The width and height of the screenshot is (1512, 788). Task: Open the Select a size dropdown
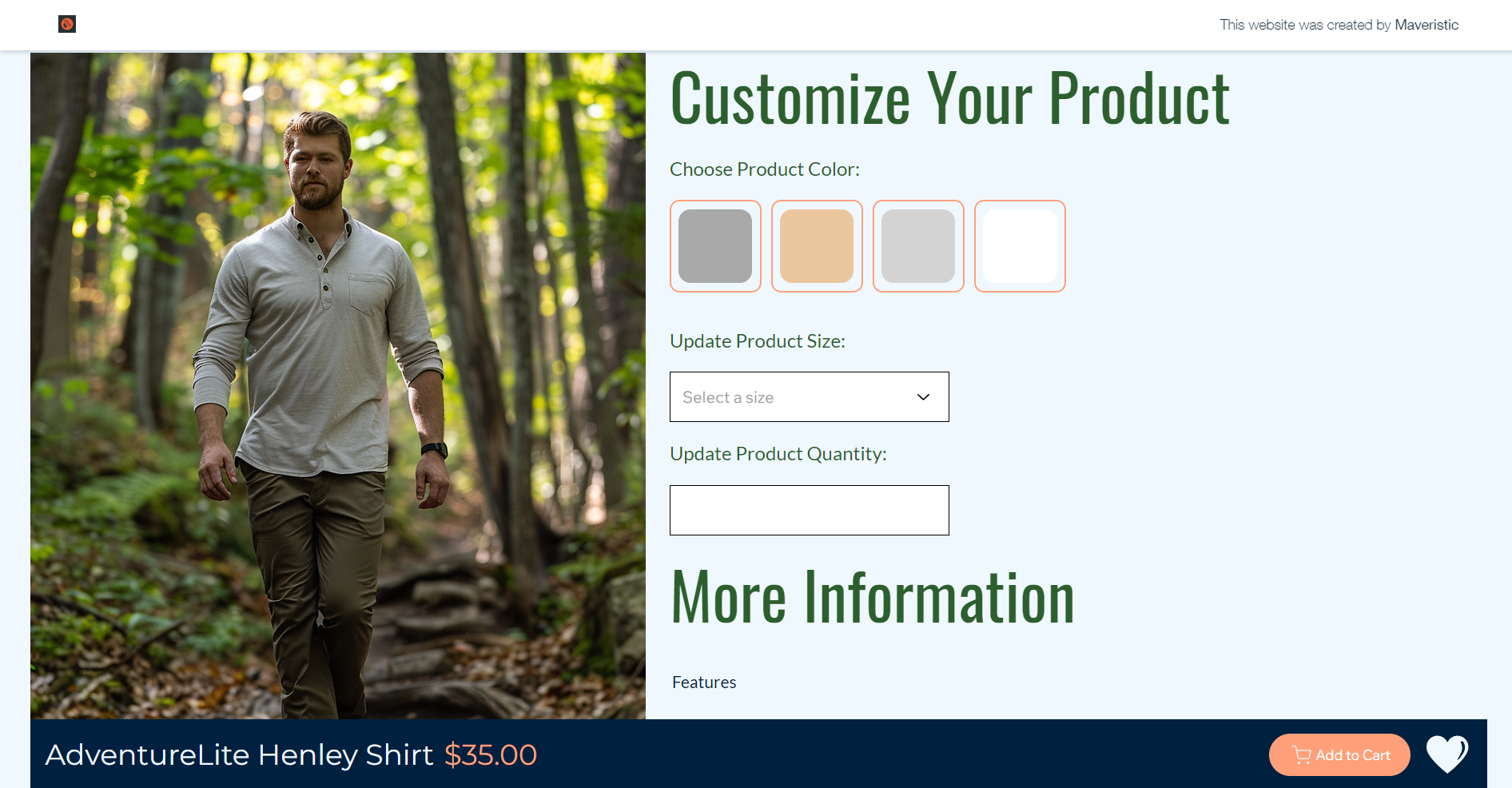coord(810,397)
